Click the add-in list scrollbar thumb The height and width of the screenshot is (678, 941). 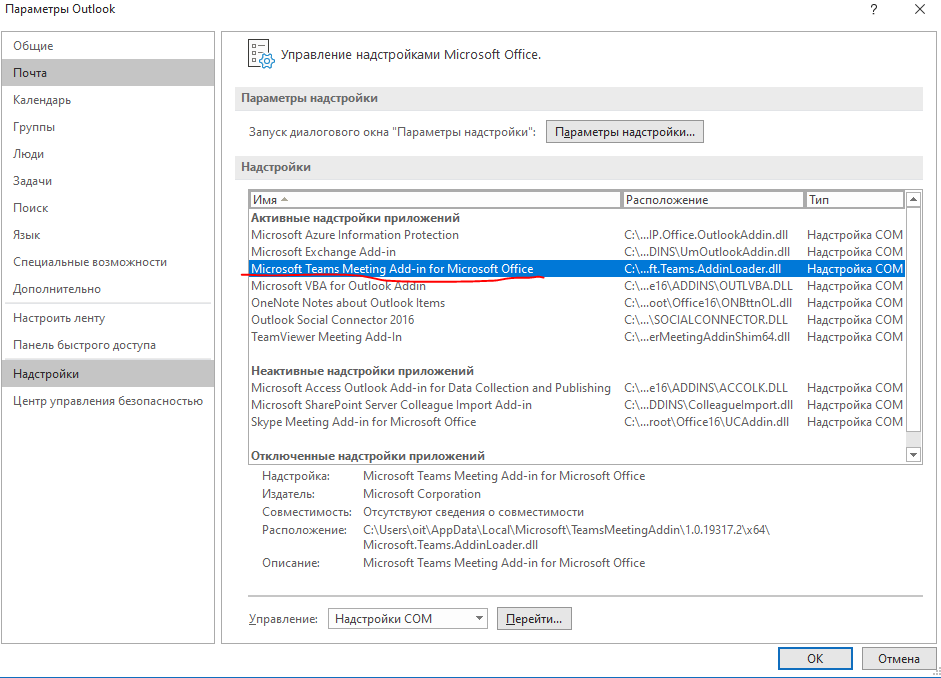tap(913, 319)
